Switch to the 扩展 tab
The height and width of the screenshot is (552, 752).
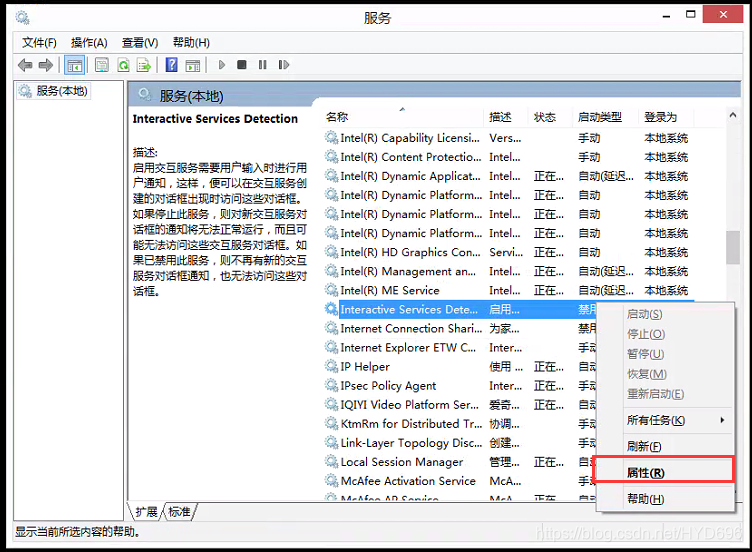(146, 512)
